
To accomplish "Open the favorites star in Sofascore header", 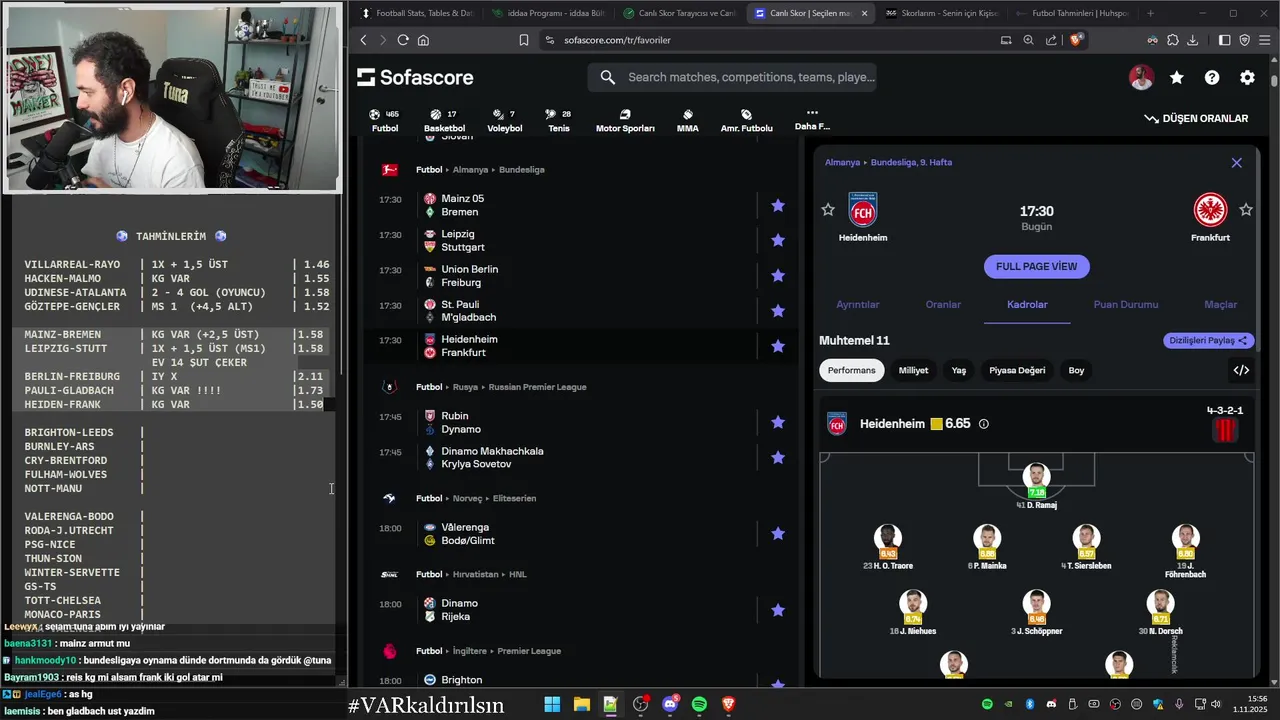I will pos(1177,77).
